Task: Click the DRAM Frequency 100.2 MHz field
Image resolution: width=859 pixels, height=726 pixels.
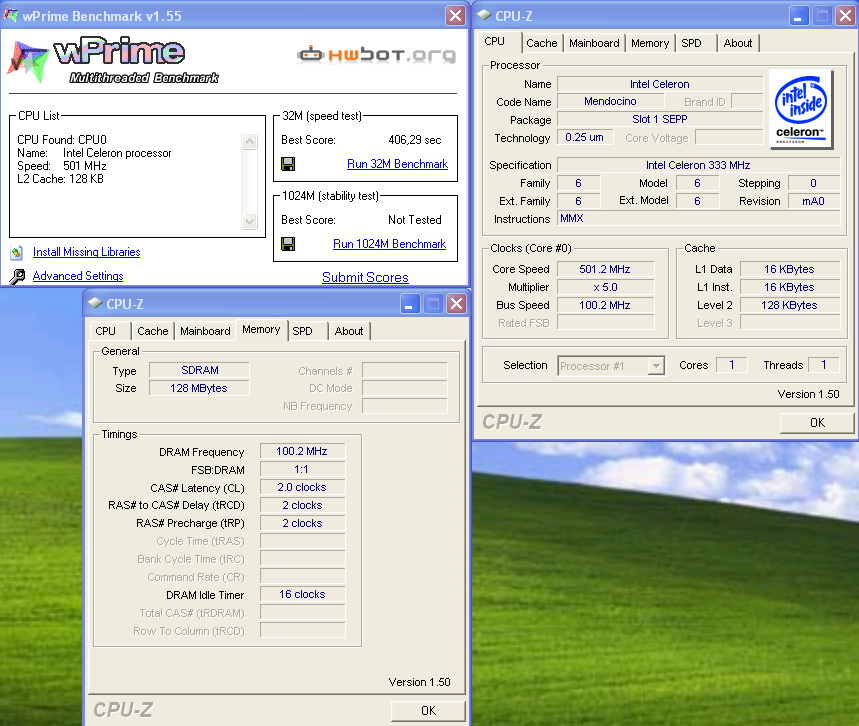Action: tap(302, 451)
